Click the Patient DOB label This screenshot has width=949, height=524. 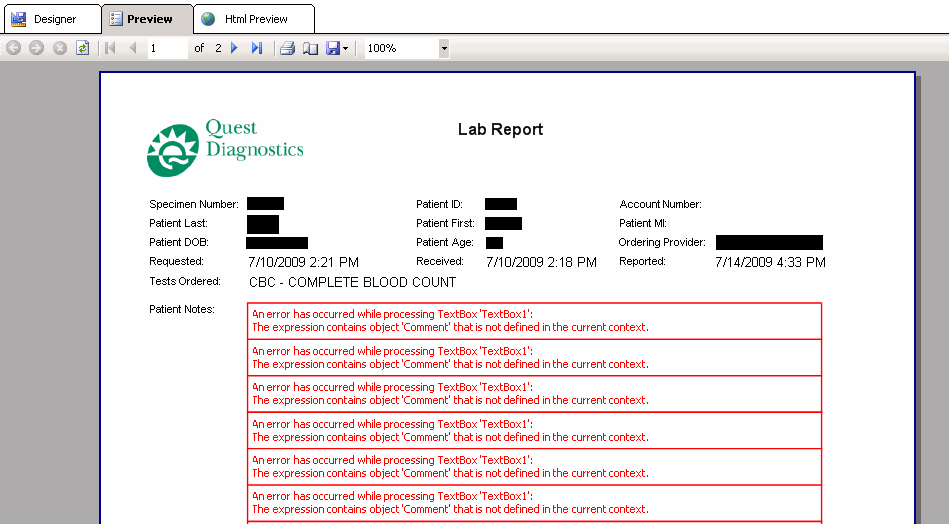[x=179, y=243]
